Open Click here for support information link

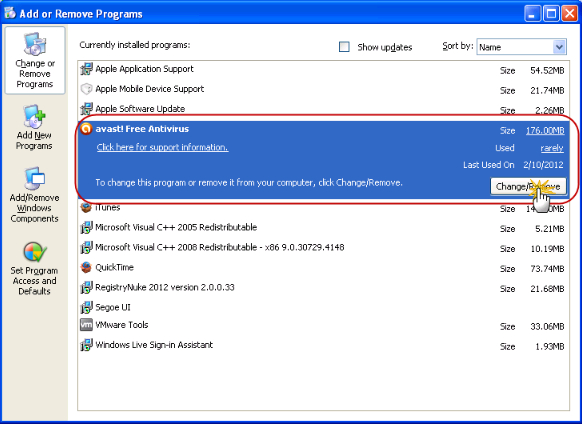click(162, 147)
